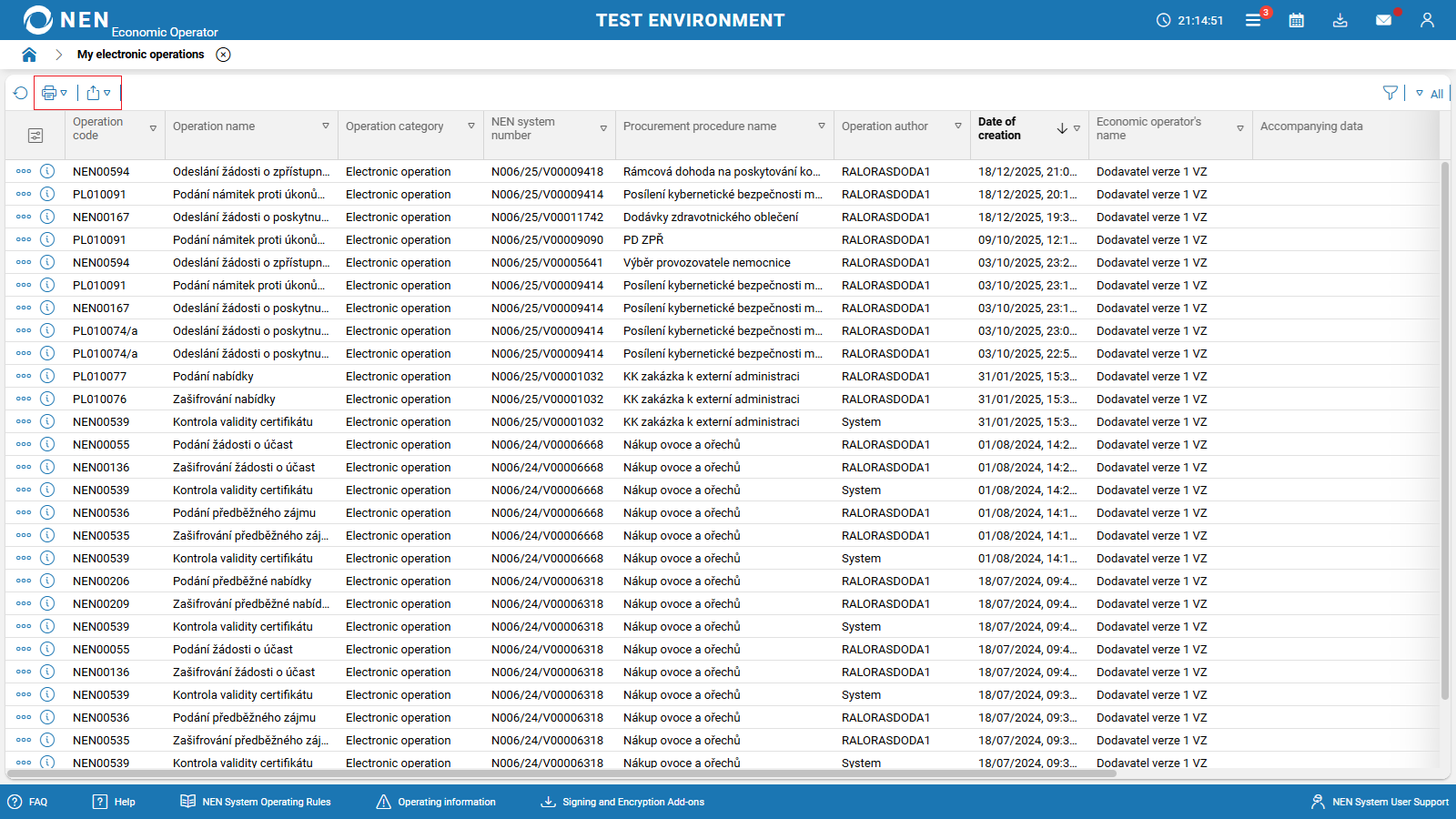Sort by Date of creation column
1456x819 pixels.
click(x=1061, y=128)
